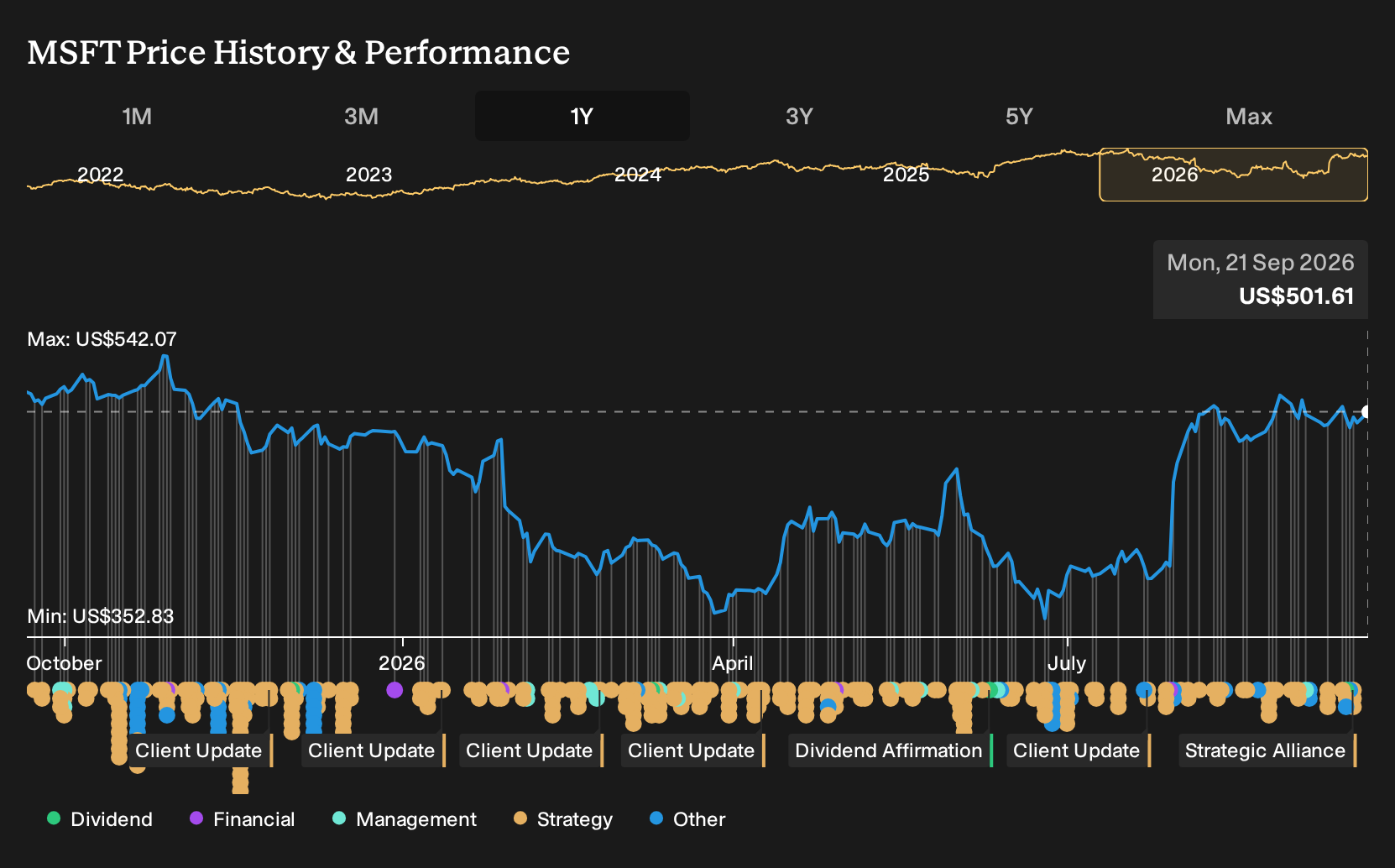Click the highlighted 2026 range selector window

pos(1233,175)
